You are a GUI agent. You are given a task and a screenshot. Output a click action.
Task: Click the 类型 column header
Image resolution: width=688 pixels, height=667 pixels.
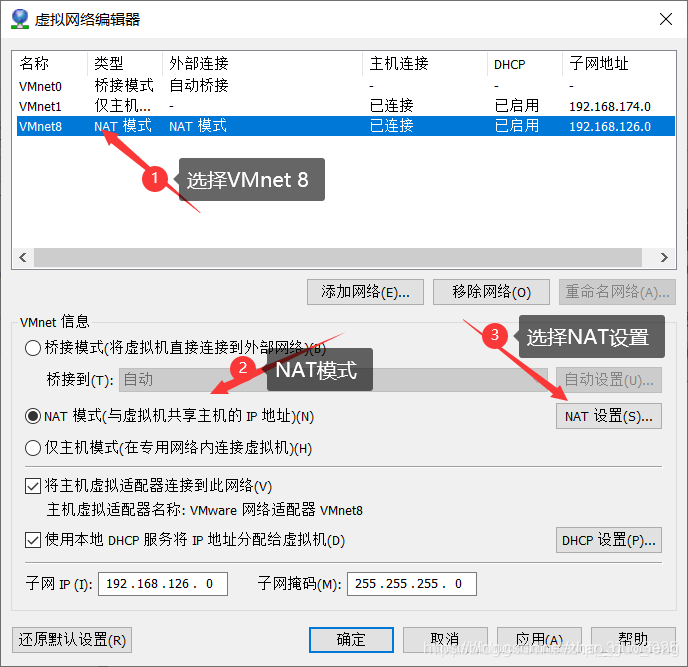click(x=125, y=63)
